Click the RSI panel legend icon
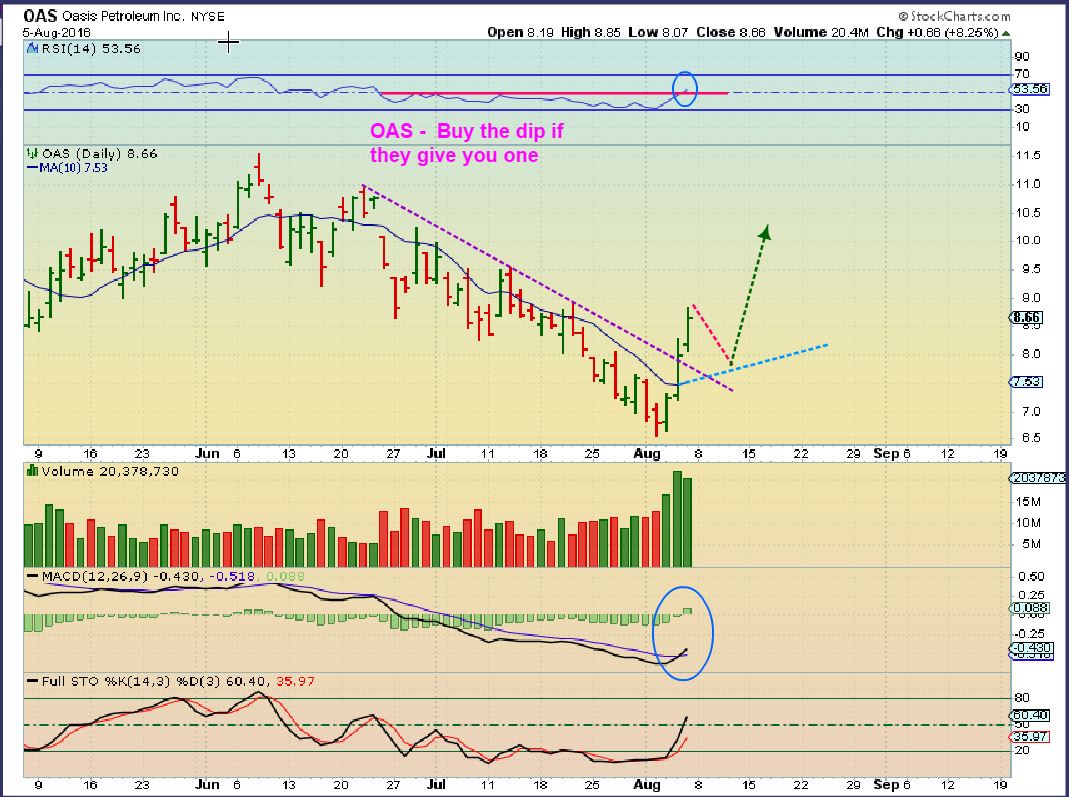1069x797 pixels. coord(32,48)
